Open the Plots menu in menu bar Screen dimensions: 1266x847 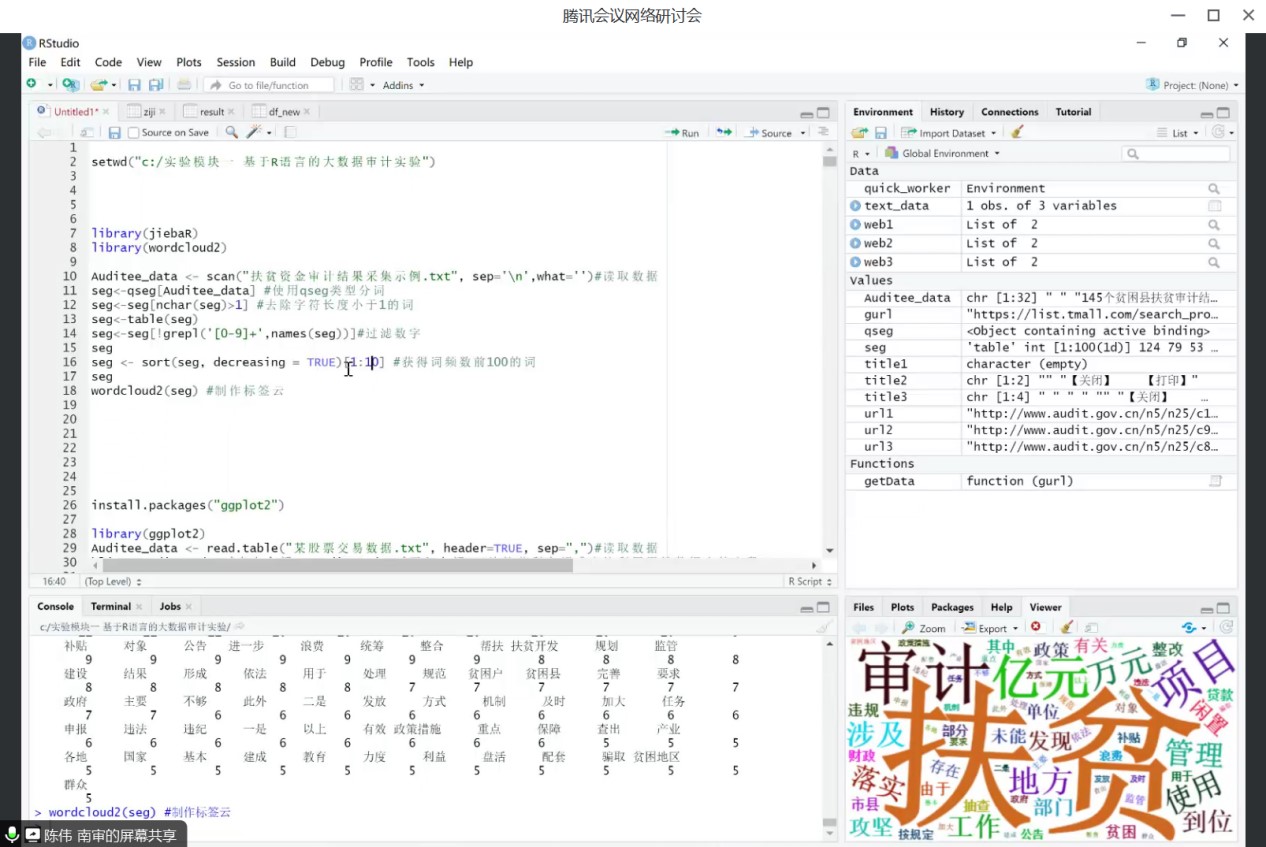(188, 62)
